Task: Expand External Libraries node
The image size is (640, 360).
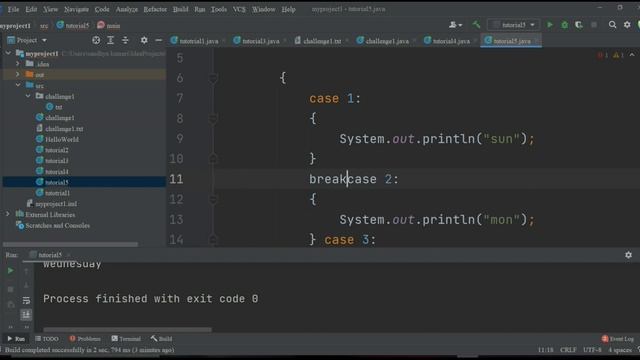Action: pyautogui.click(x=7, y=214)
